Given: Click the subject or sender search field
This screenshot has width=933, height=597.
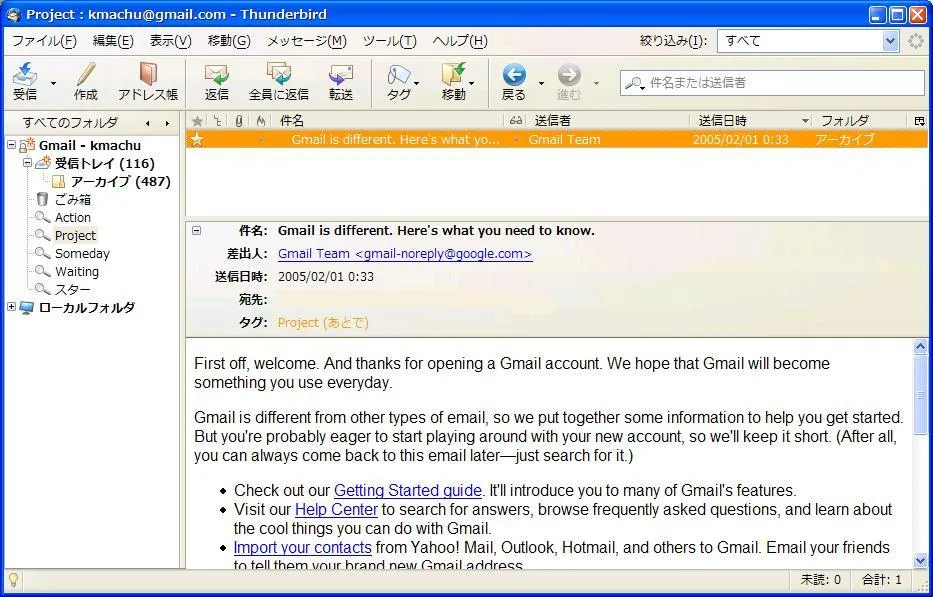Looking at the screenshot, I should coord(780,83).
